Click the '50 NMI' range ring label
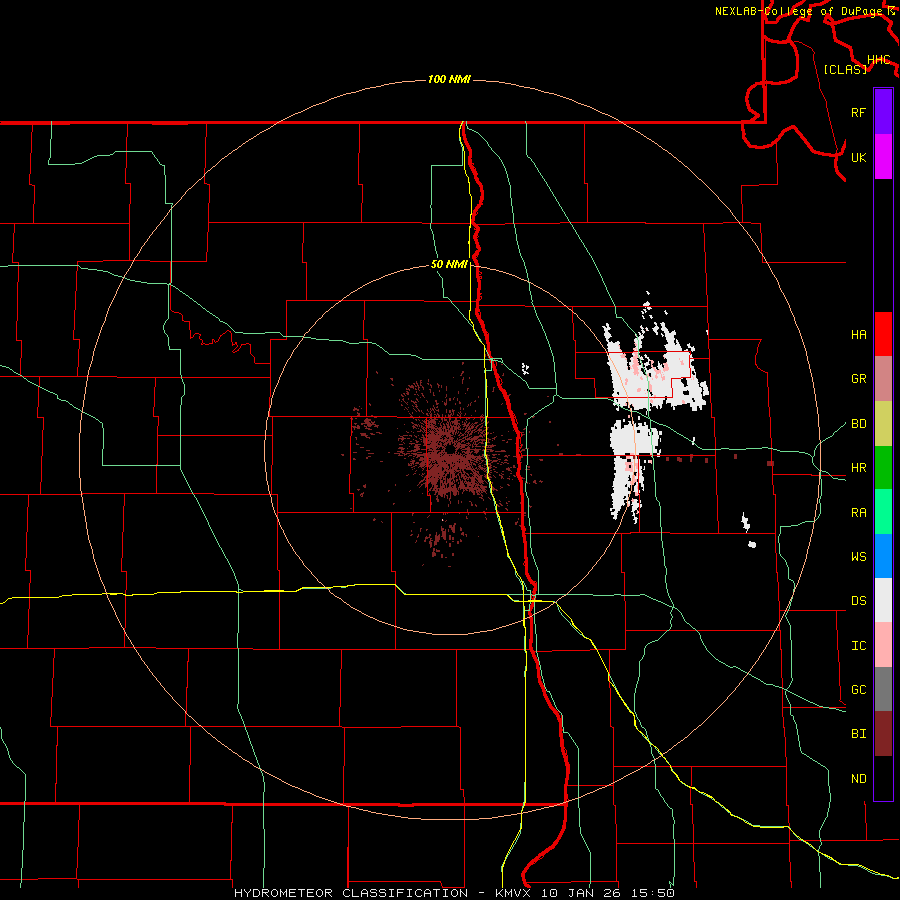The height and width of the screenshot is (900, 900). [x=449, y=264]
